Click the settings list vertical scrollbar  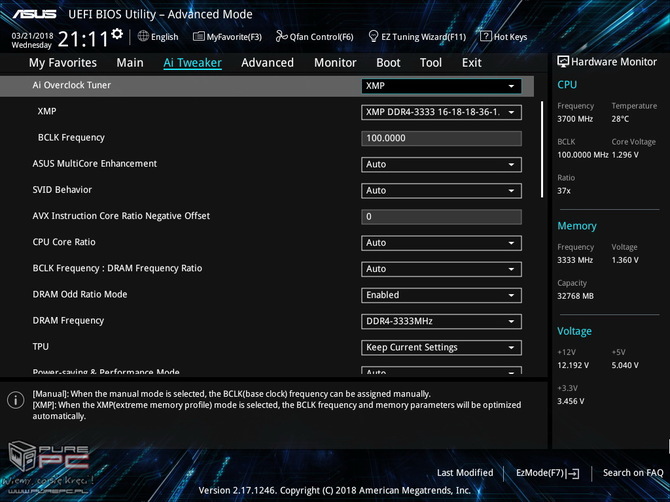point(542,149)
